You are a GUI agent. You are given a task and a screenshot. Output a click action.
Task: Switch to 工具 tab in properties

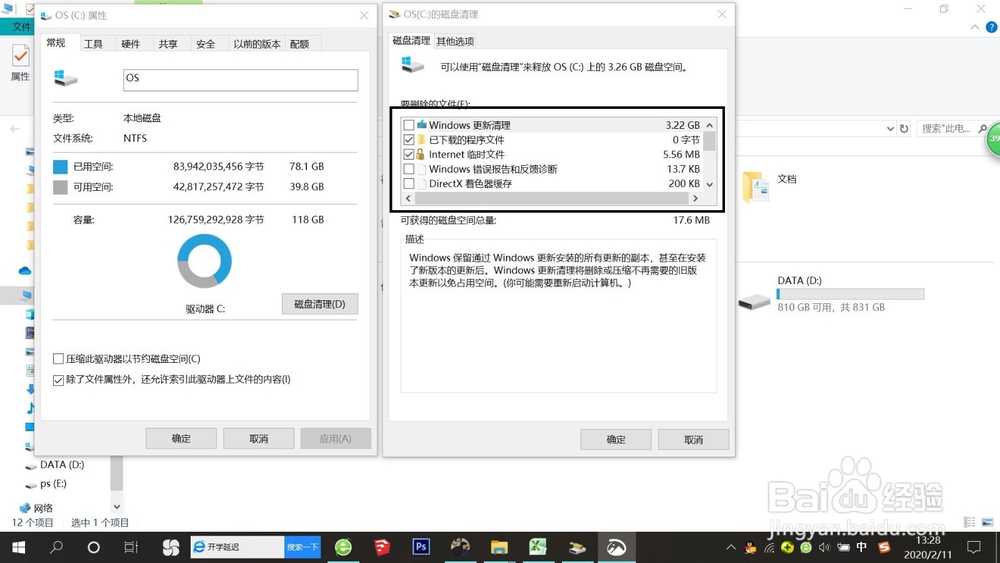[x=93, y=44]
